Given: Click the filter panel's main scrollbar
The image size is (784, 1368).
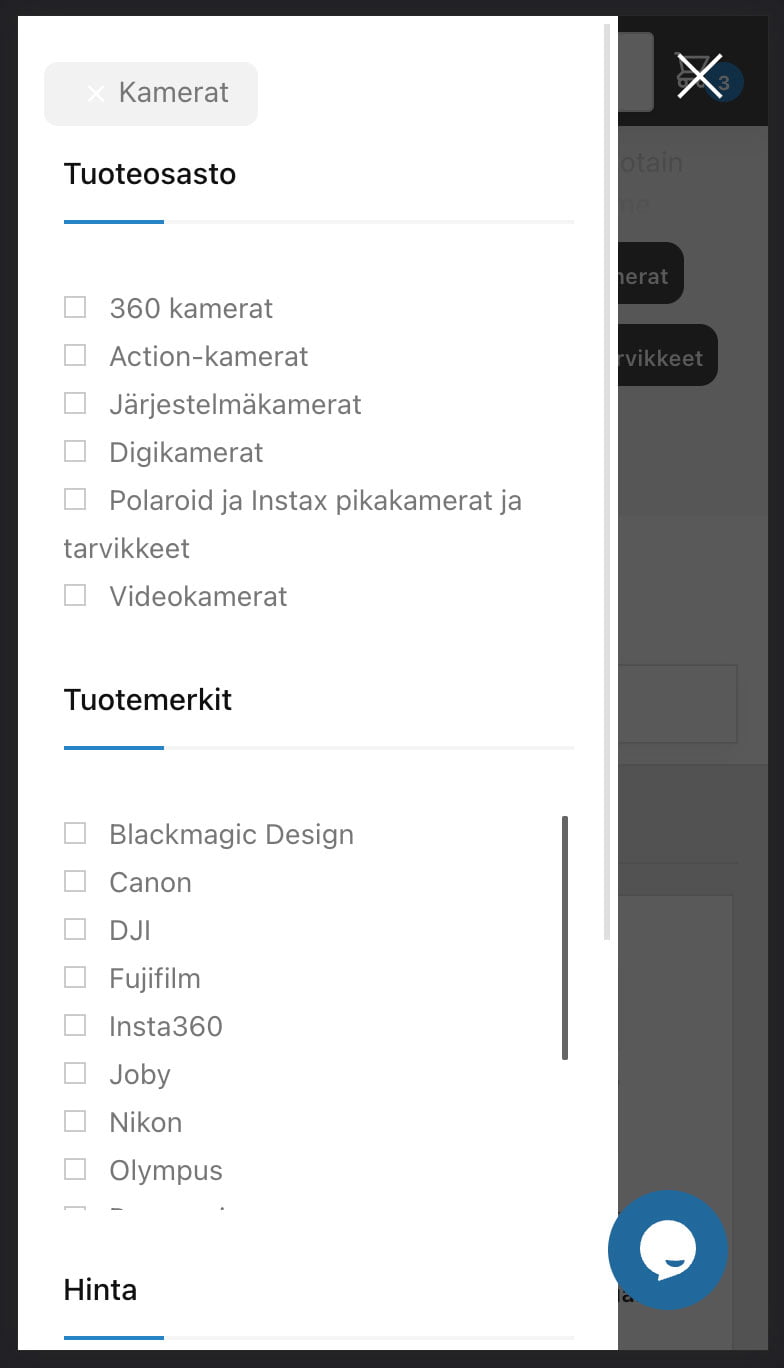Looking at the screenshot, I should pos(607,482).
